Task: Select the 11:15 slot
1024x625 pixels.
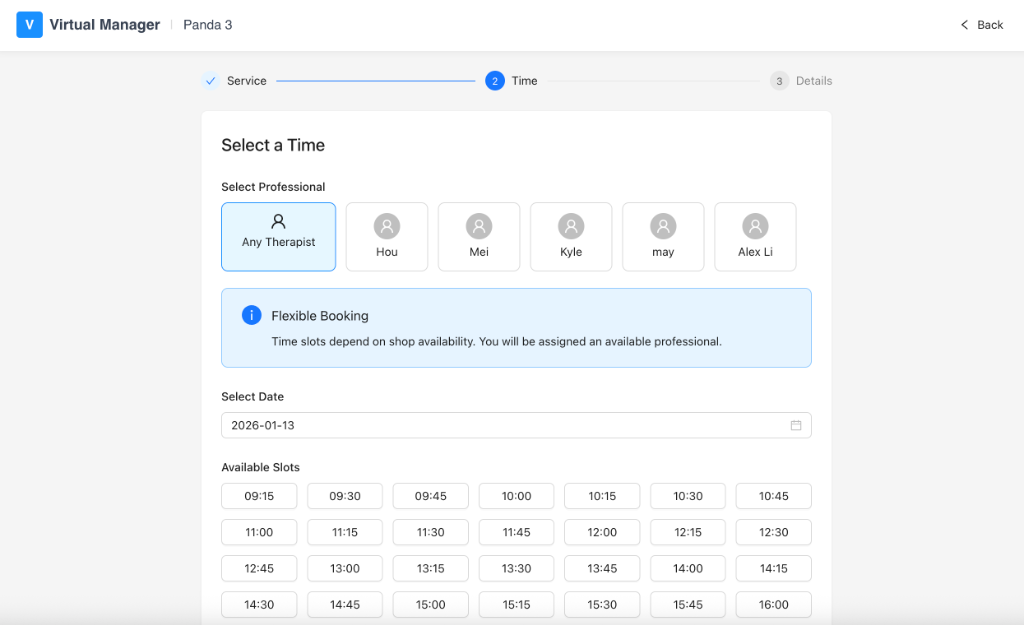Action: pos(345,532)
